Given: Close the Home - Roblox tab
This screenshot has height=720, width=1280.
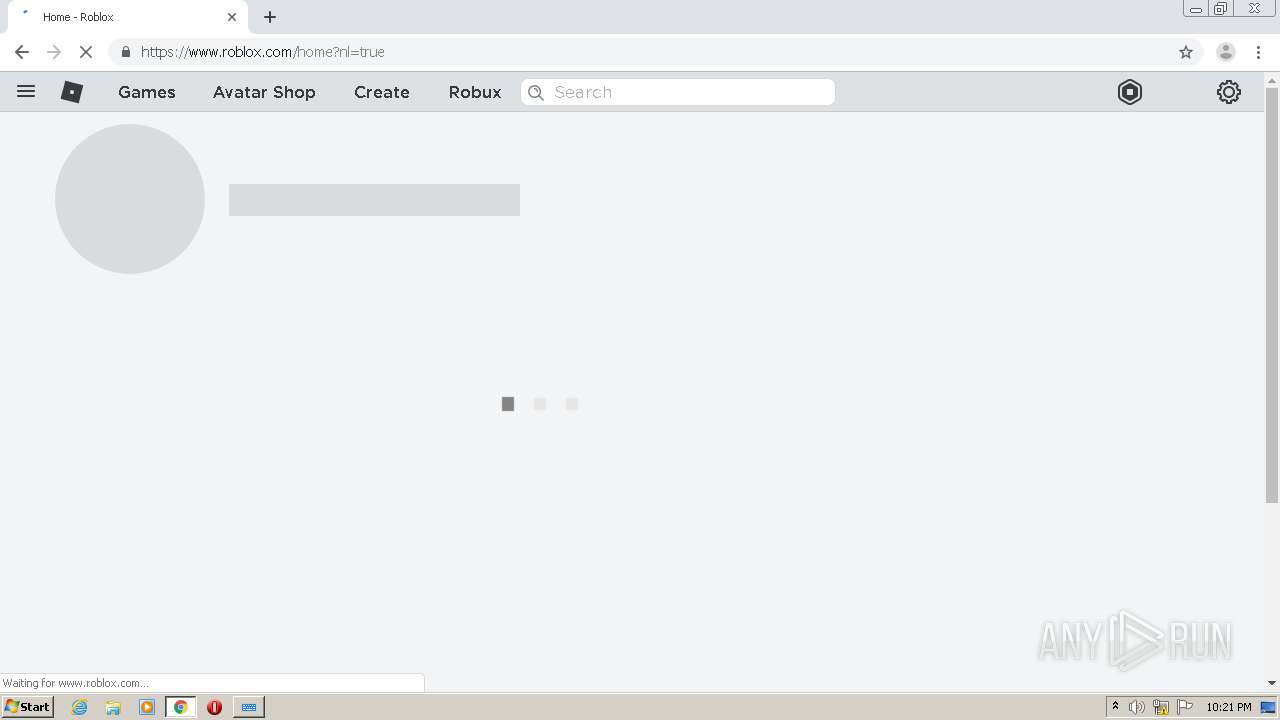Looking at the screenshot, I should click(x=232, y=17).
